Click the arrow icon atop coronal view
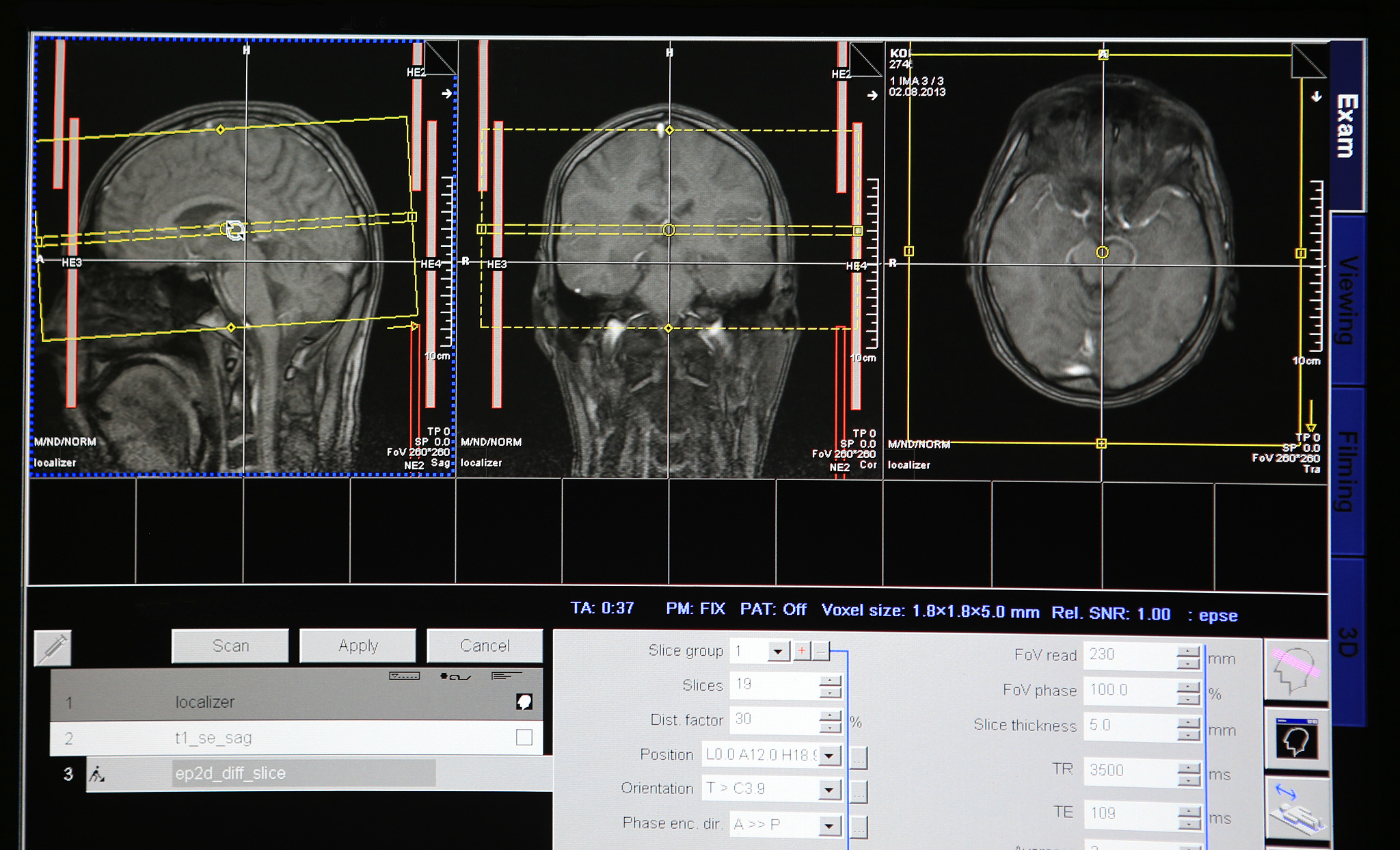 click(872, 95)
